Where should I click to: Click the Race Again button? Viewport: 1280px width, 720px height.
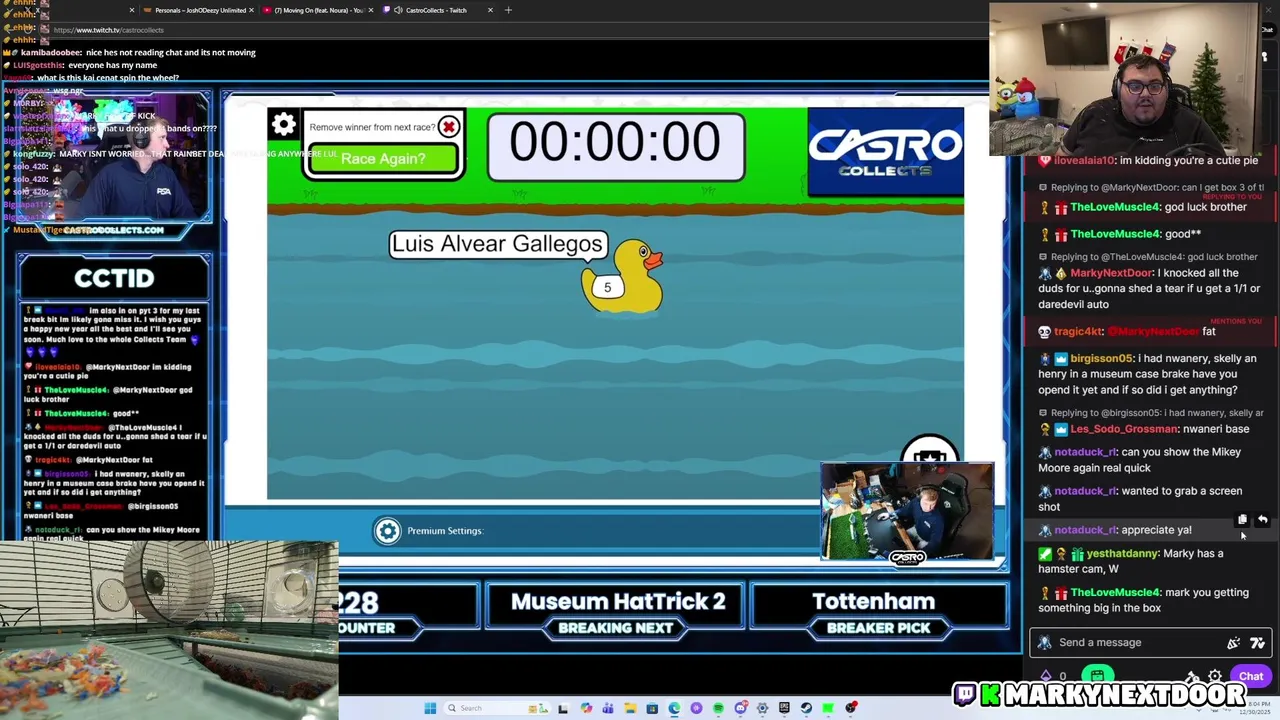pos(383,159)
